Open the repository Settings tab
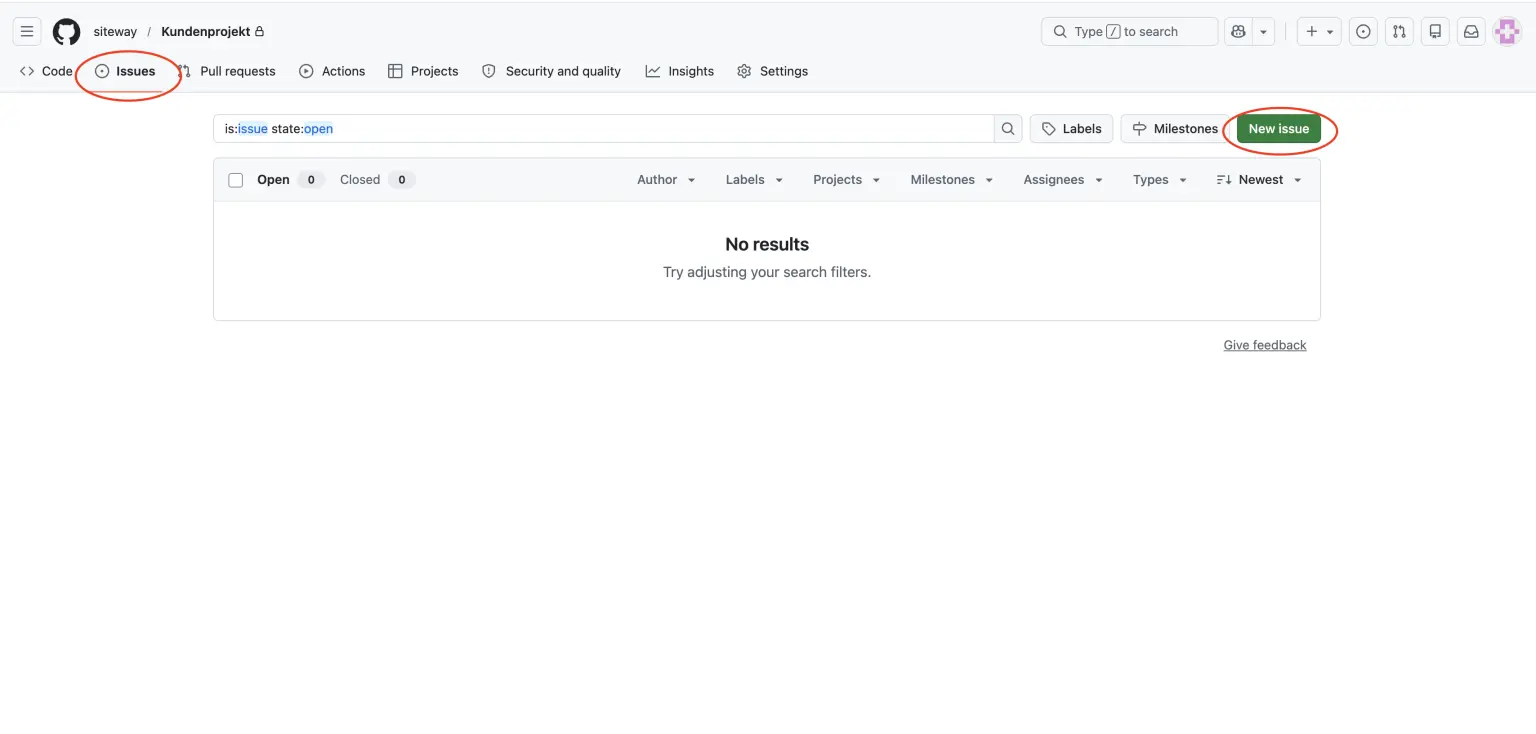The width and height of the screenshot is (1536, 734). coord(772,71)
